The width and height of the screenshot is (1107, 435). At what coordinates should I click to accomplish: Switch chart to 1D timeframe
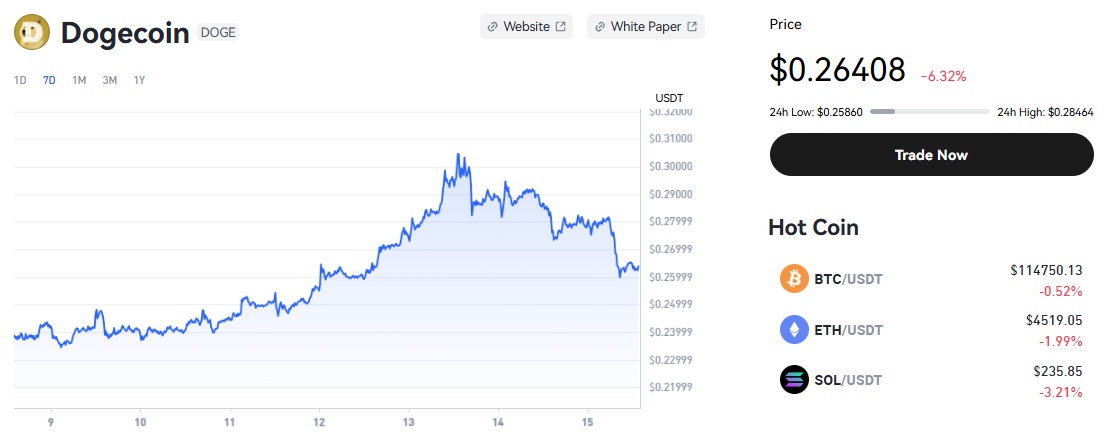pos(20,80)
